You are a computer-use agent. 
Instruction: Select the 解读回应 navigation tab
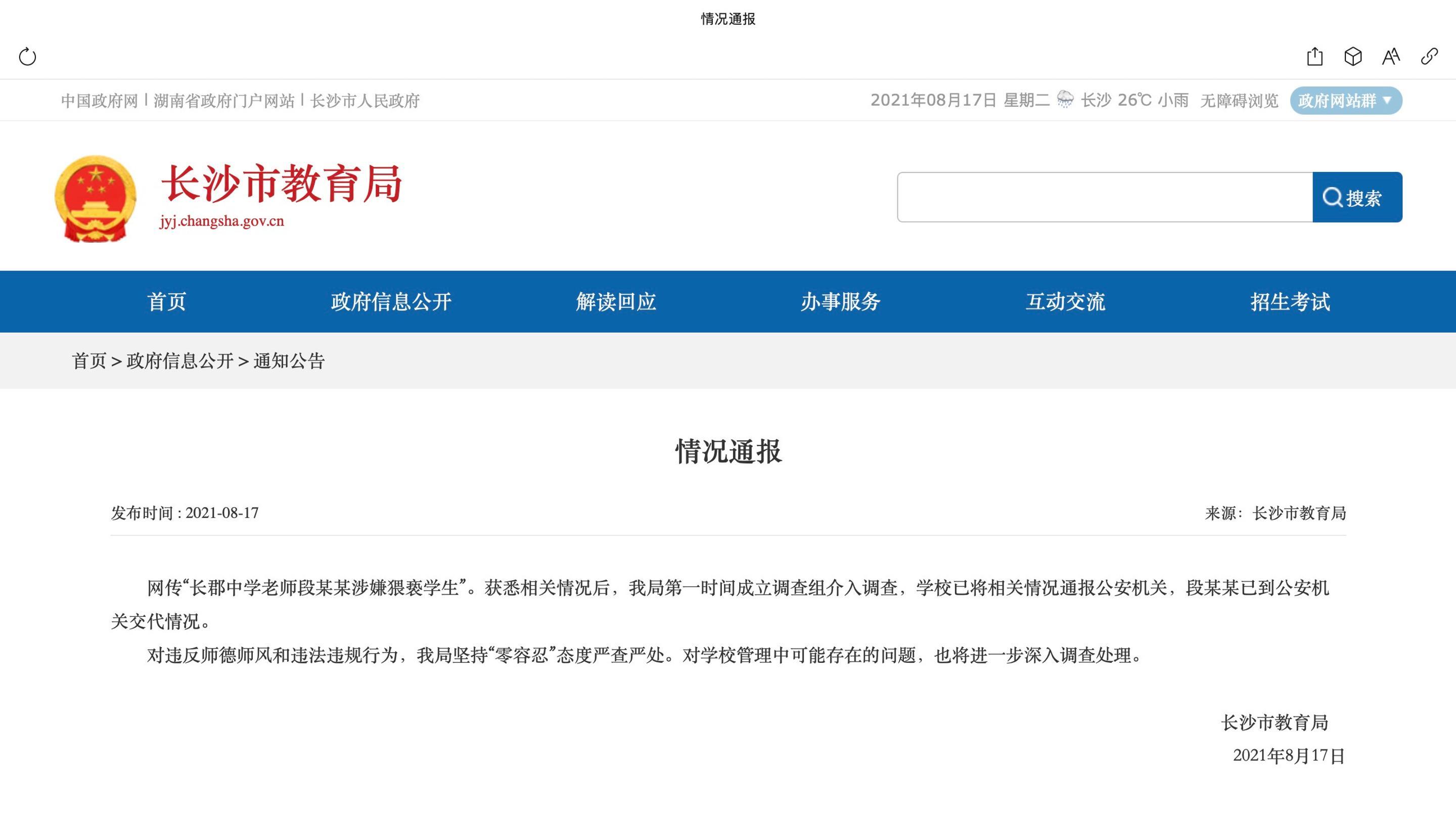click(x=616, y=301)
